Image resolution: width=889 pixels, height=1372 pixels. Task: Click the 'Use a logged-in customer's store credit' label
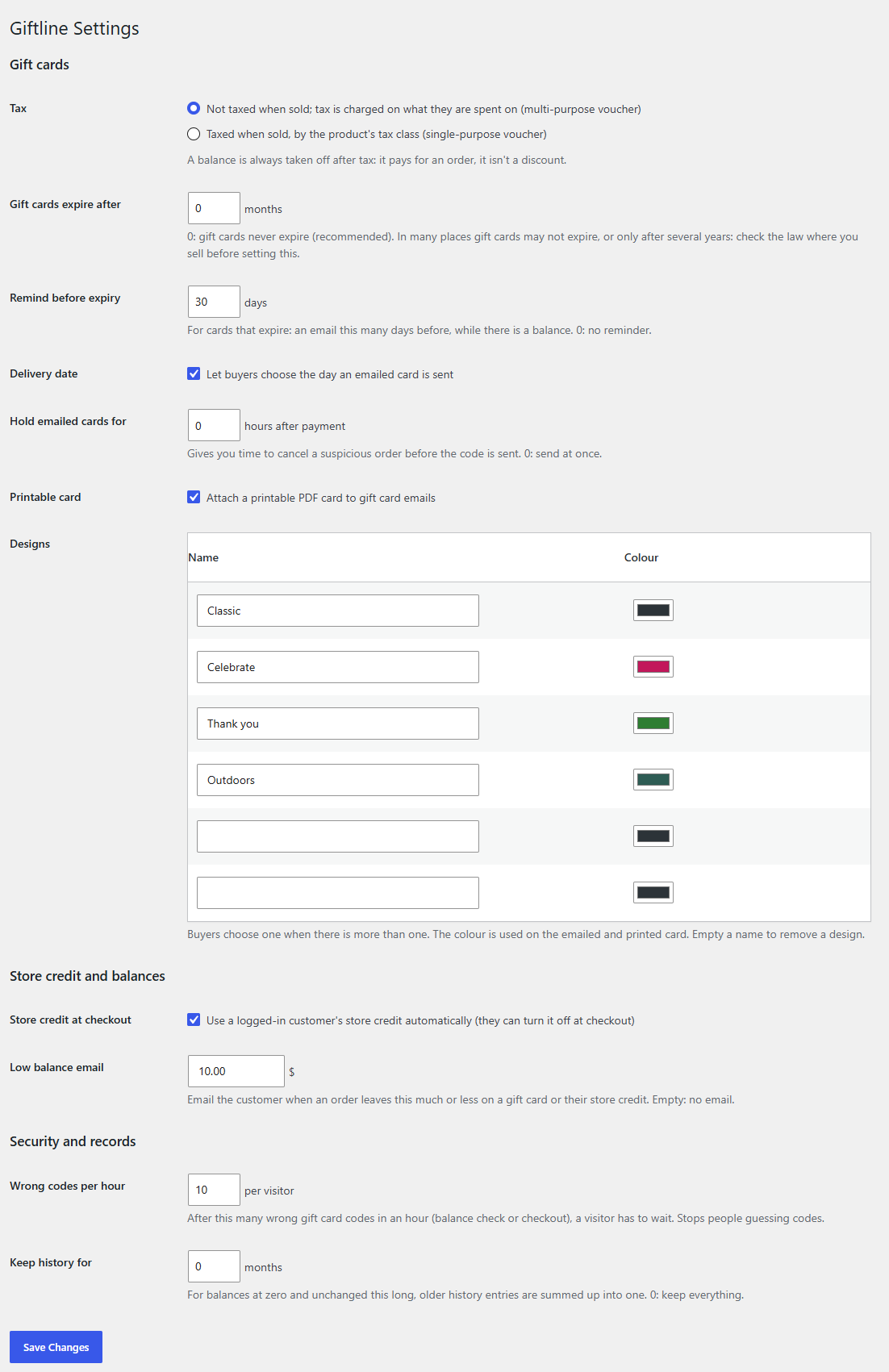pyautogui.click(x=420, y=1020)
